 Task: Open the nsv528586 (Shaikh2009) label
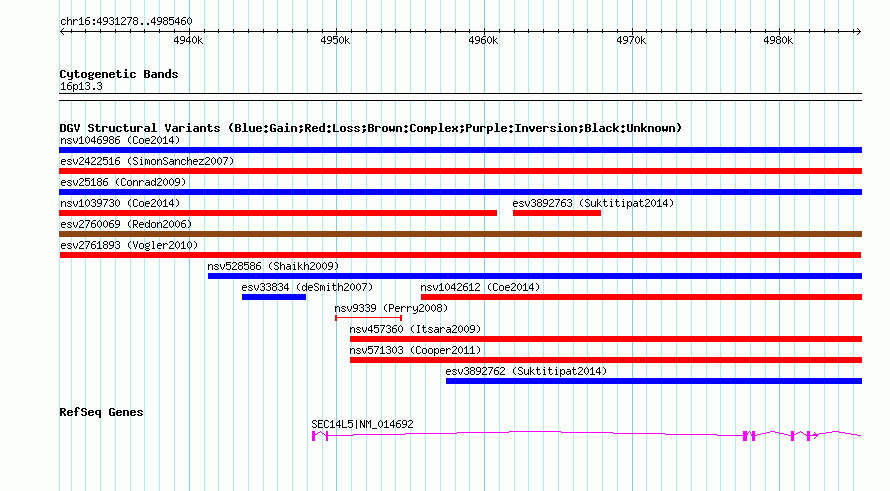(x=273, y=266)
